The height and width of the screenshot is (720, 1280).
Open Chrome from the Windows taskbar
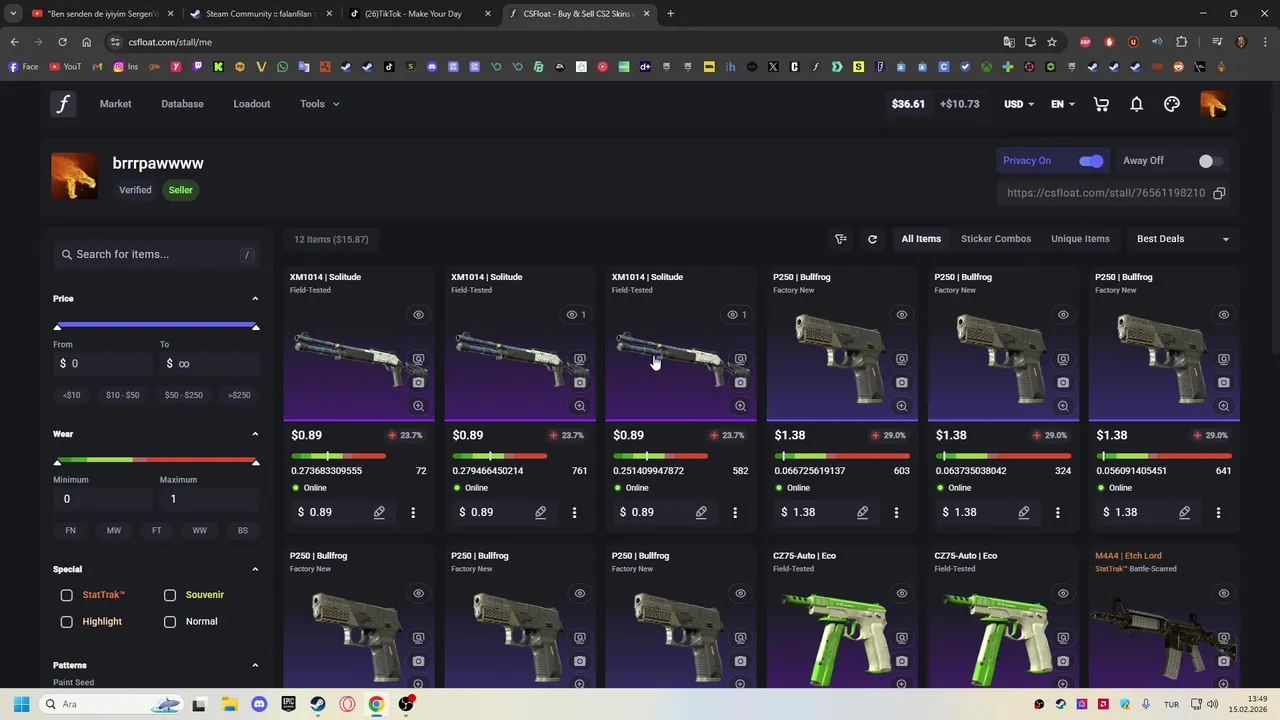click(x=376, y=704)
